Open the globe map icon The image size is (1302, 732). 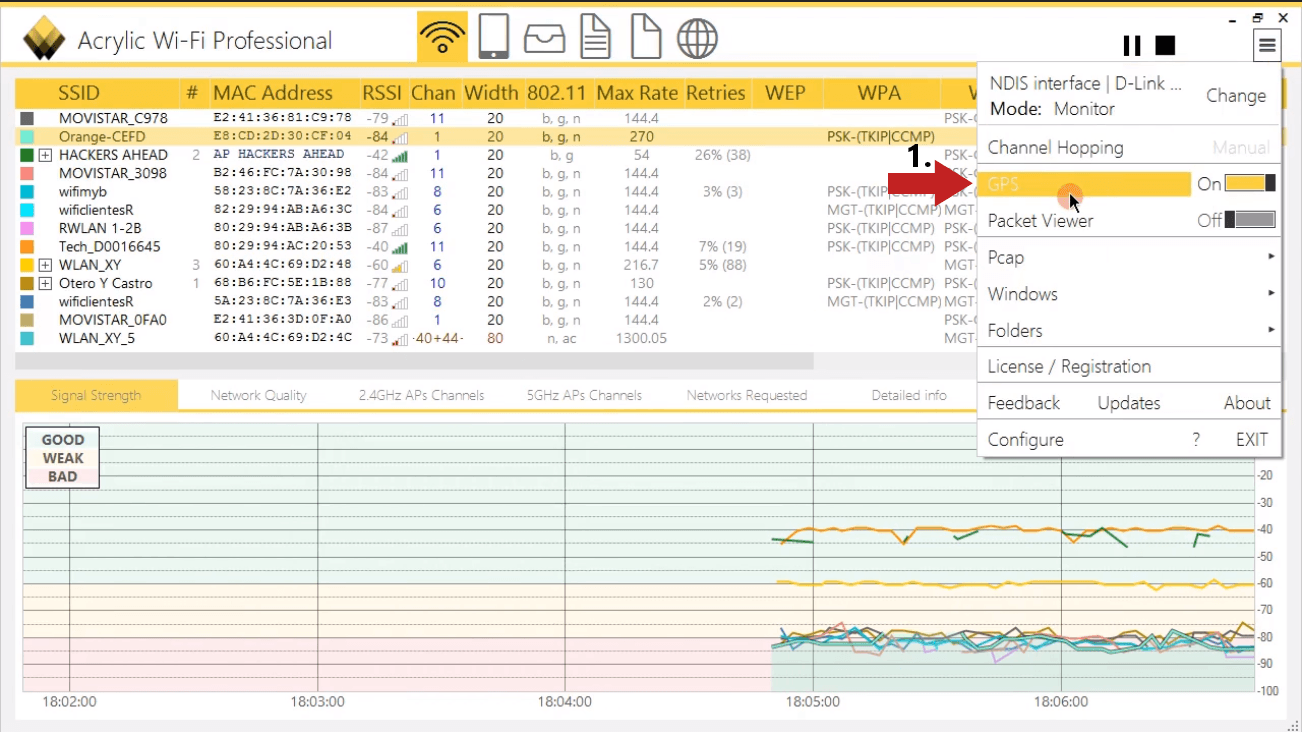697,39
